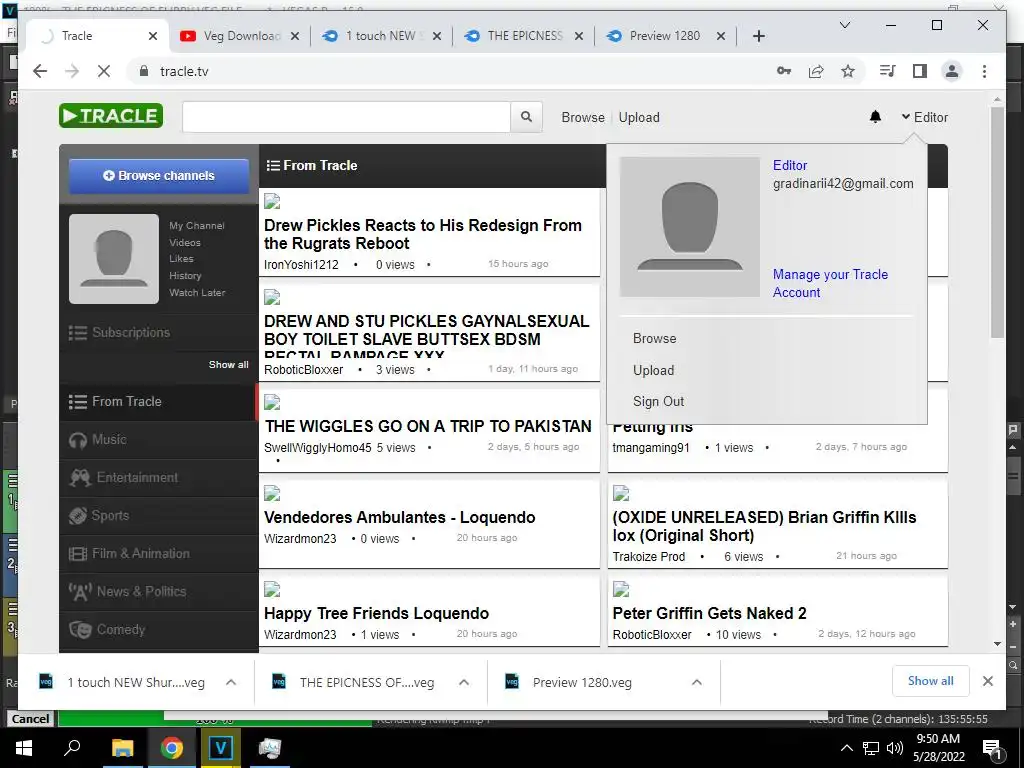Select Upload in account dropdown menu
This screenshot has height=768, width=1024.
click(653, 370)
